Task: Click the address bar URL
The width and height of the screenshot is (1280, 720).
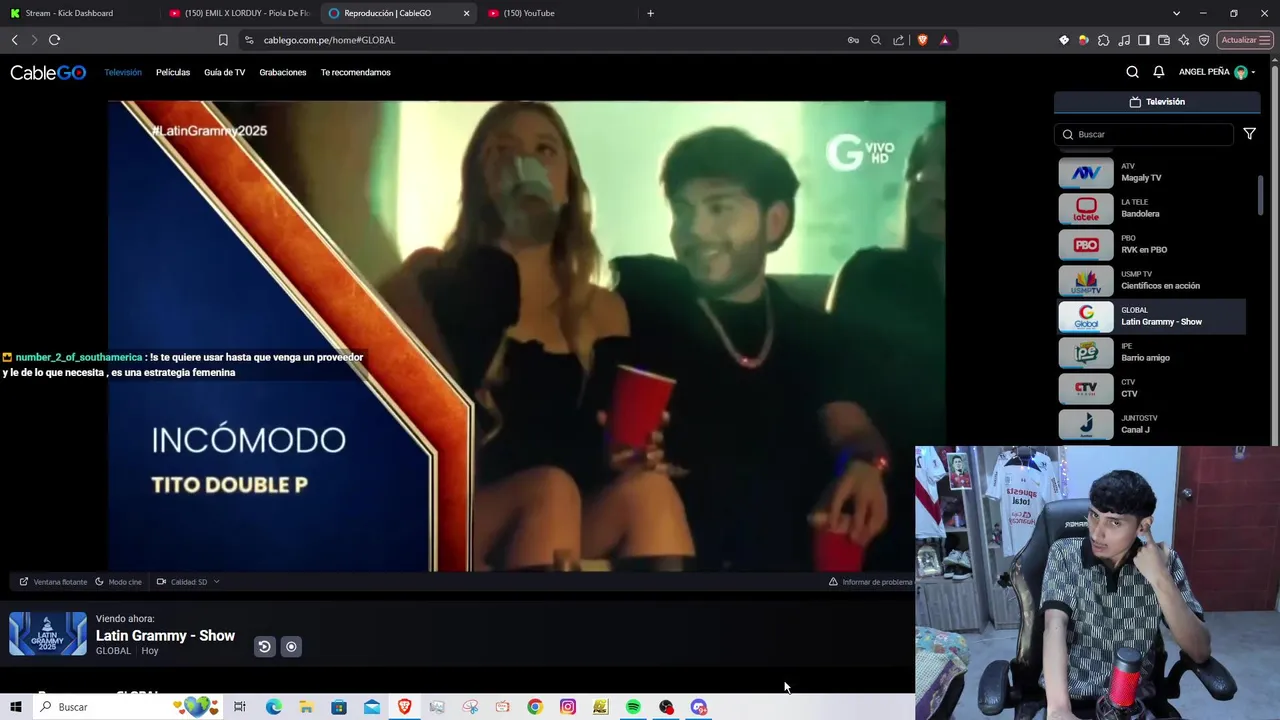Action: 330,40
